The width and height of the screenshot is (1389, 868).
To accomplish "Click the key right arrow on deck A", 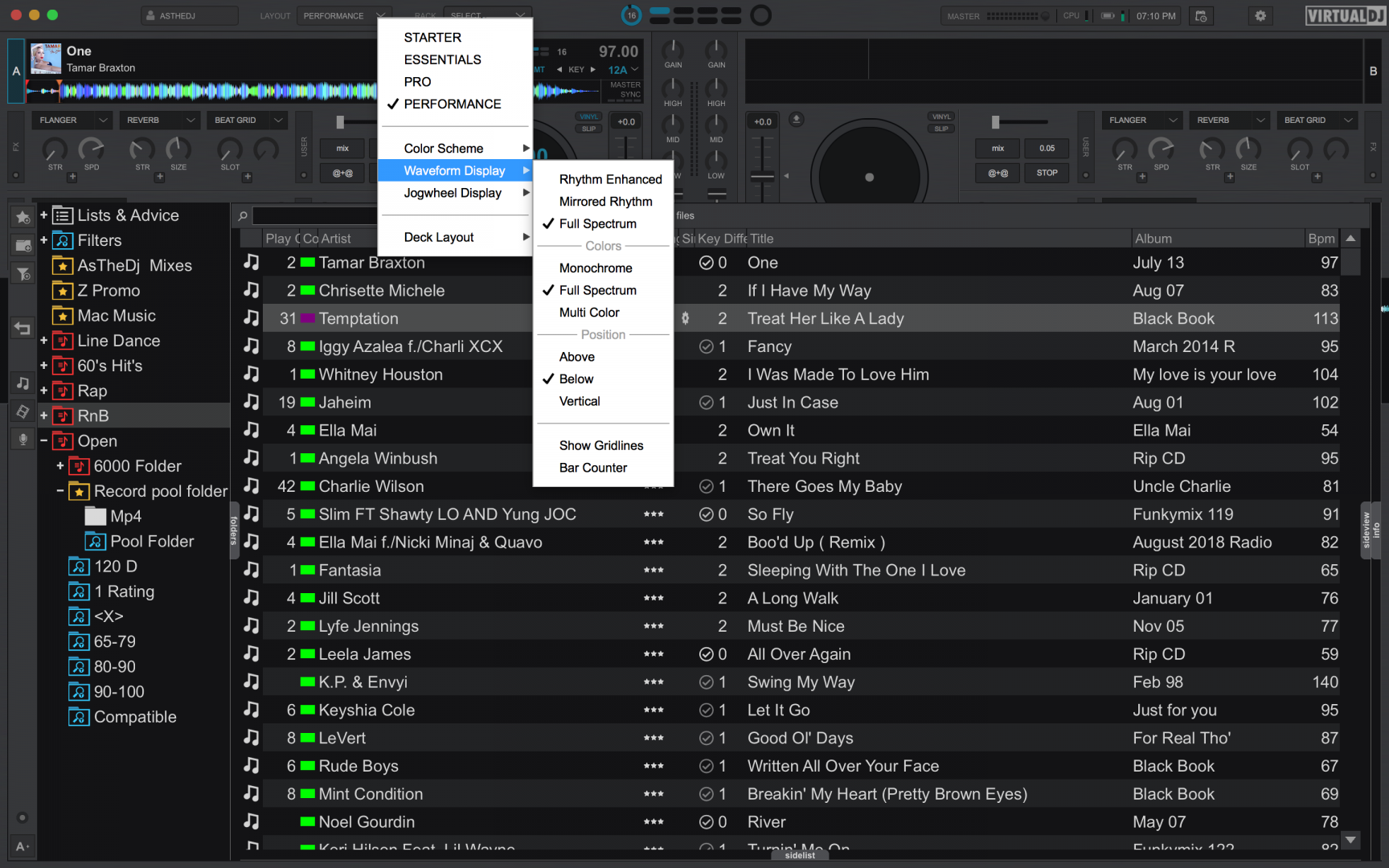I will [x=593, y=70].
